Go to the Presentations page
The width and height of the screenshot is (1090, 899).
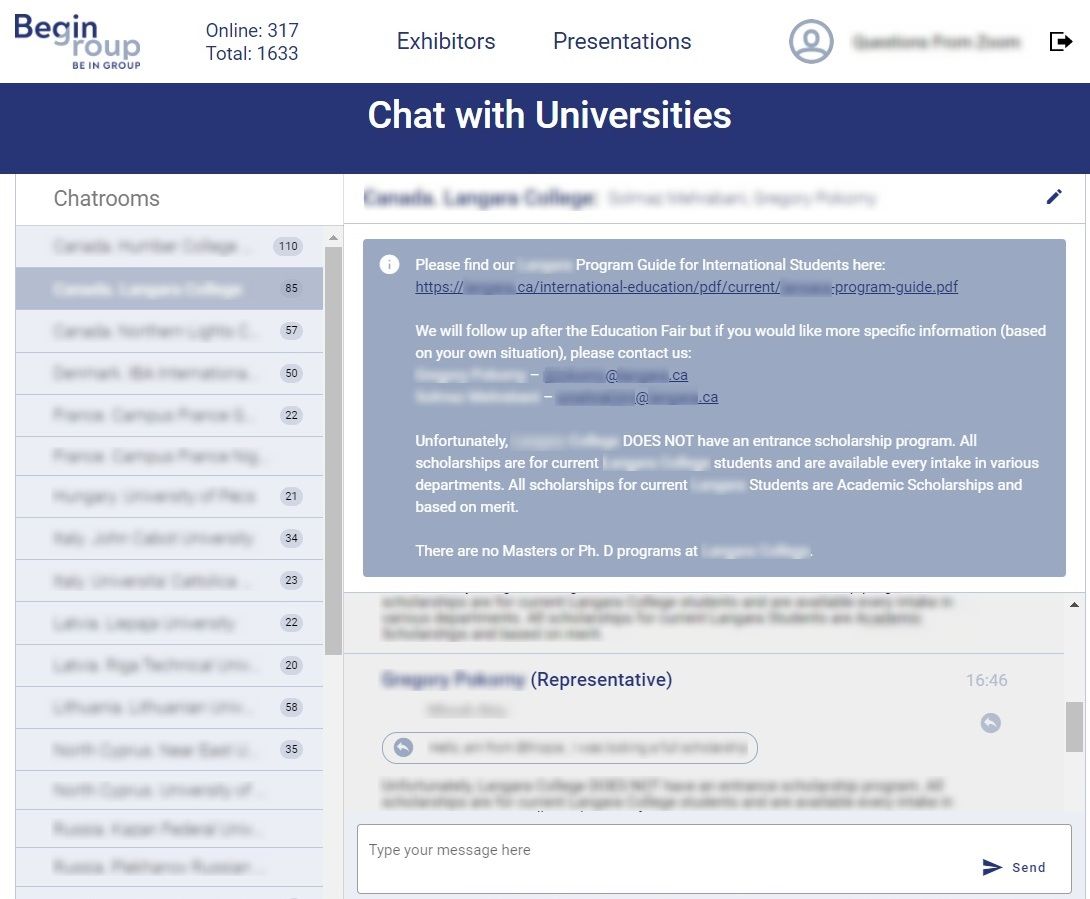tap(622, 41)
